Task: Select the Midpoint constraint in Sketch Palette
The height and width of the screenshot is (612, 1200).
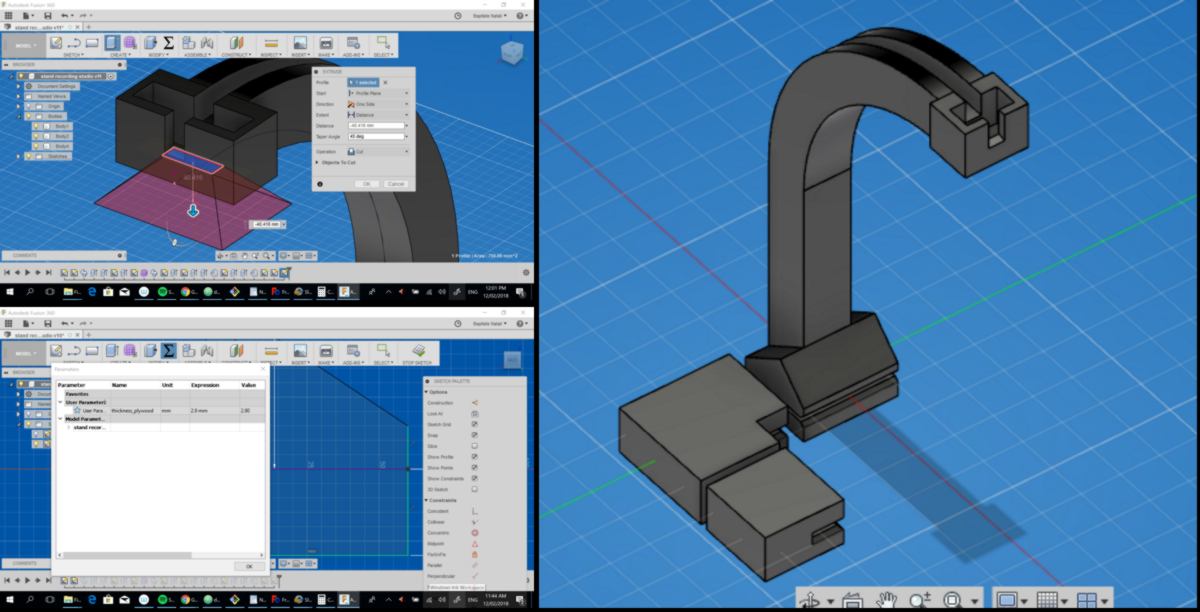Action: (x=474, y=543)
